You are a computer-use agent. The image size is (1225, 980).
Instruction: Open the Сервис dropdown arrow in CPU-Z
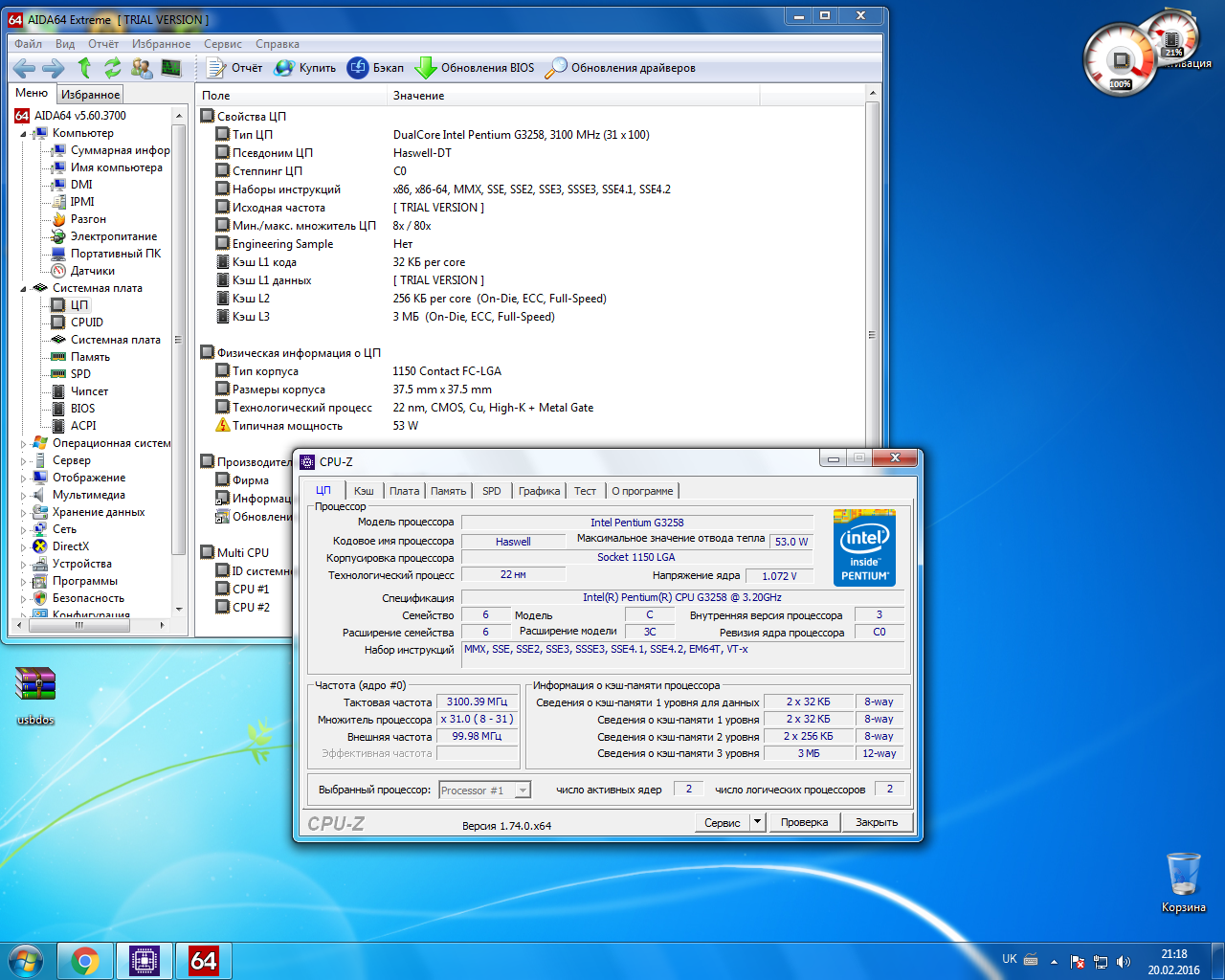757,822
